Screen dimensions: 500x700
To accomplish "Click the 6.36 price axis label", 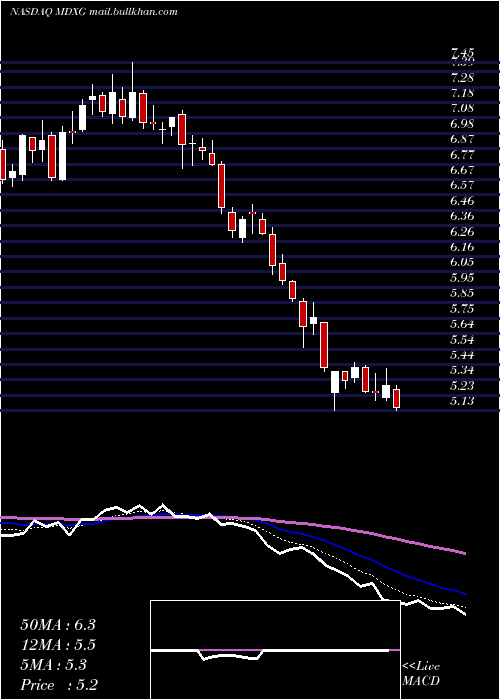I will pyautogui.click(x=462, y=217).
